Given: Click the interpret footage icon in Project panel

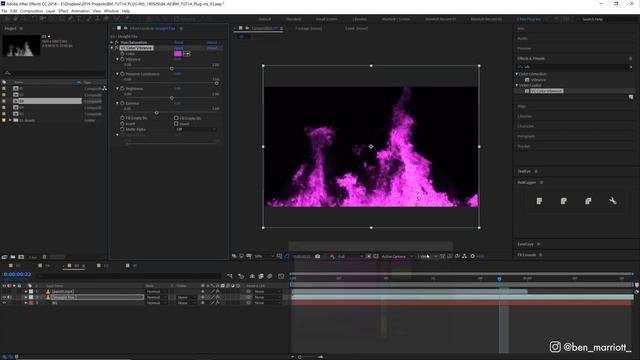Looking at the screenshot, I should 4,257.
